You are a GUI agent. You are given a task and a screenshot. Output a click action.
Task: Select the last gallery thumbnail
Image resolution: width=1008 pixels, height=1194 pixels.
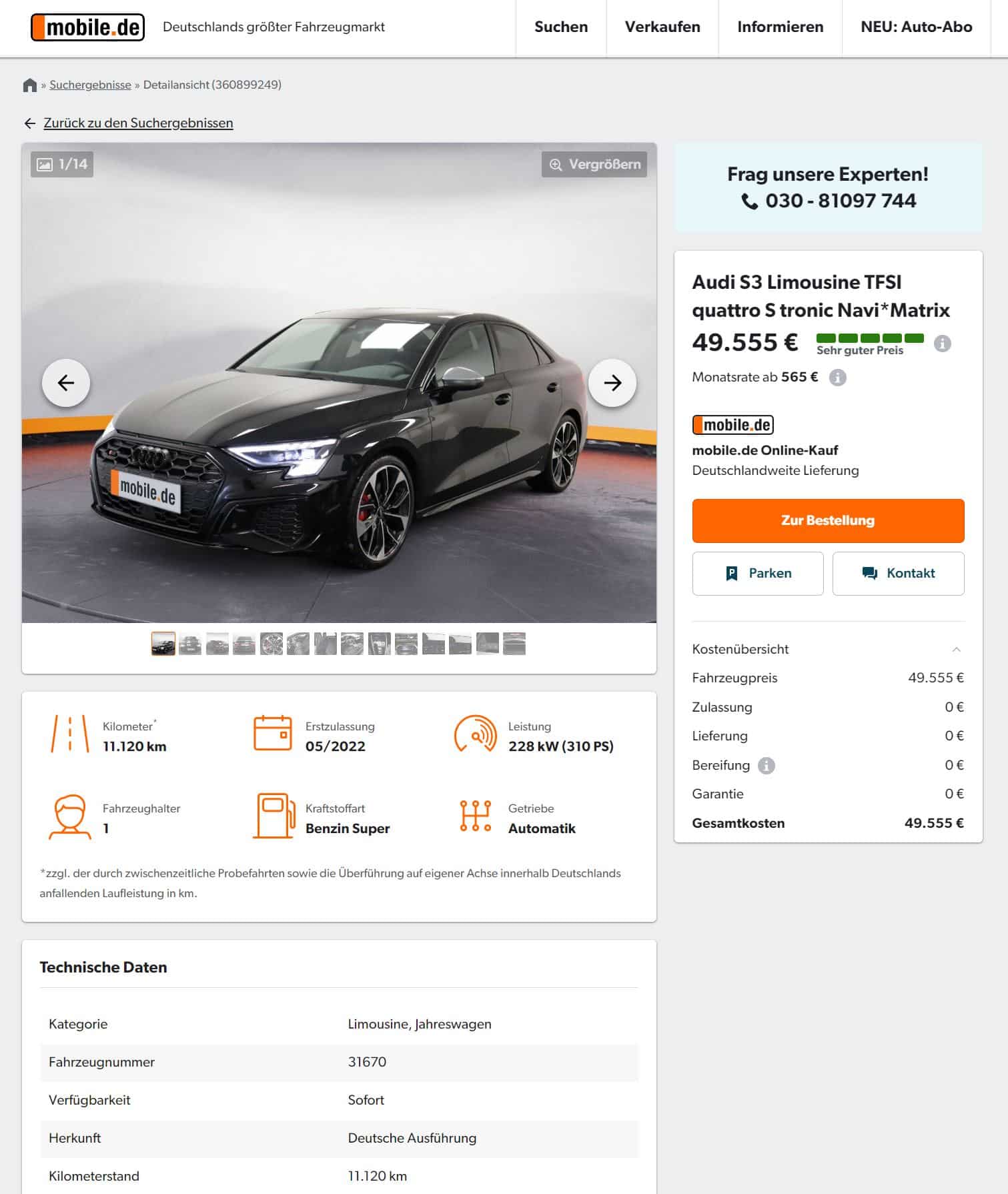coord(514,644)
